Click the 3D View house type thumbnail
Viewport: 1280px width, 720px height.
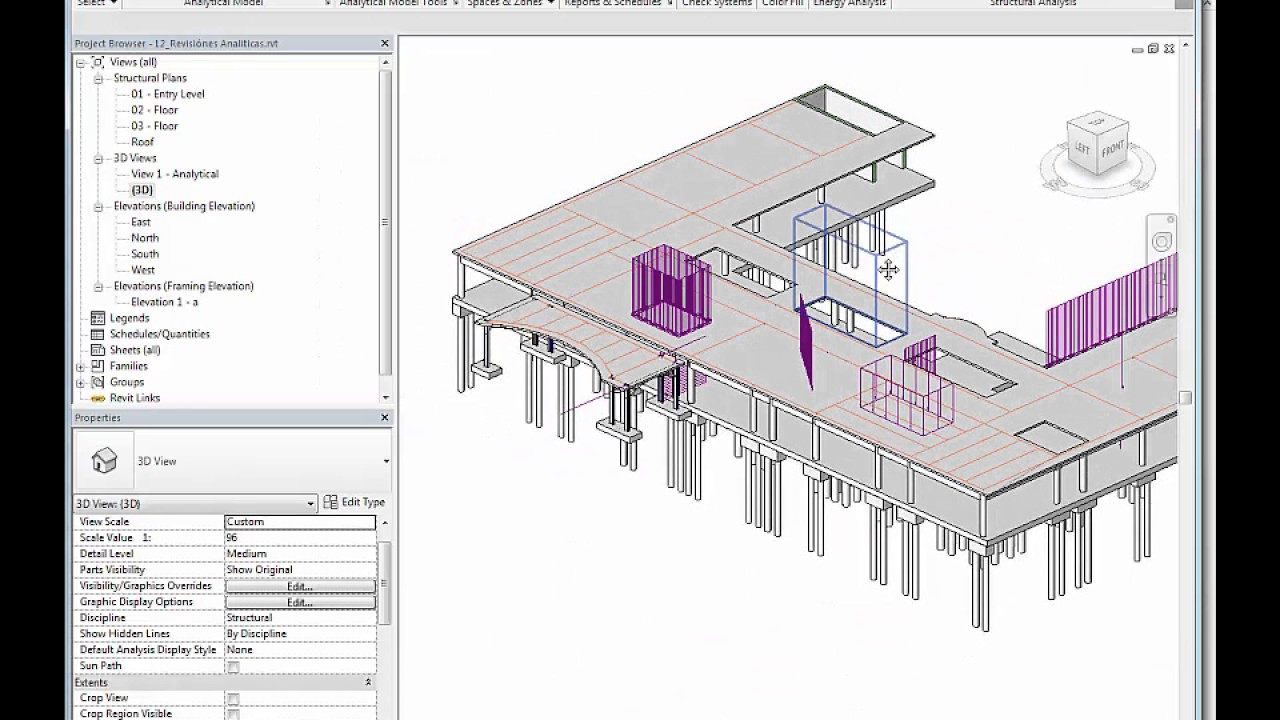tap(104, 461)
